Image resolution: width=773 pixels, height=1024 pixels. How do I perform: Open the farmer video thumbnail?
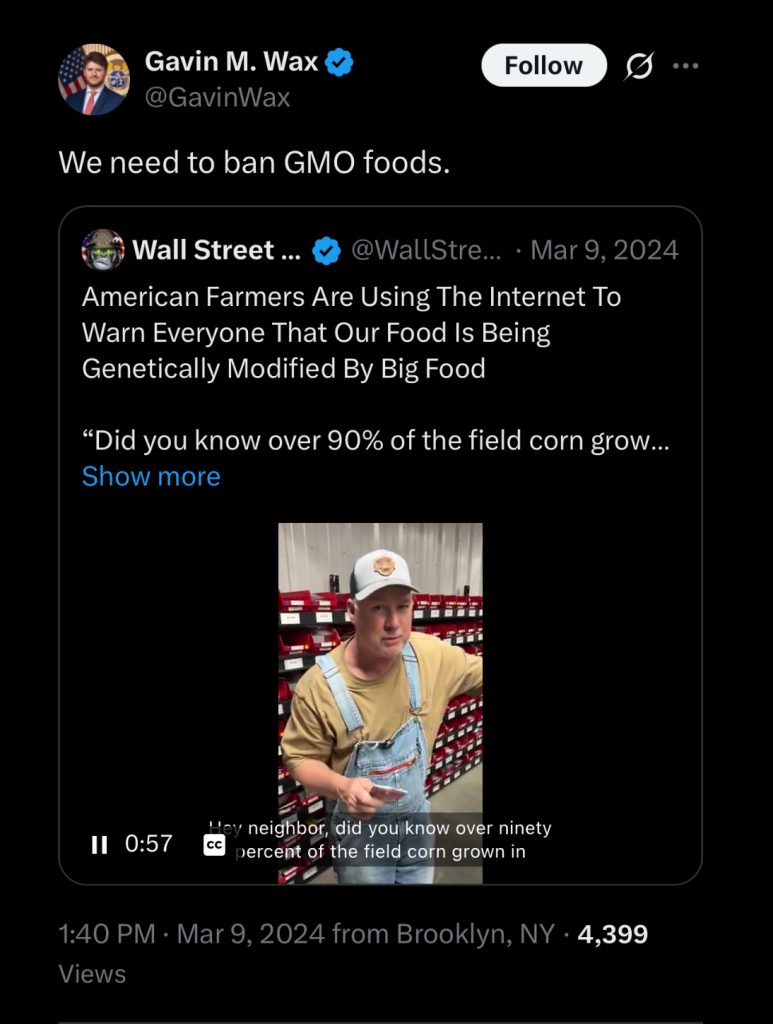[380, 680]
